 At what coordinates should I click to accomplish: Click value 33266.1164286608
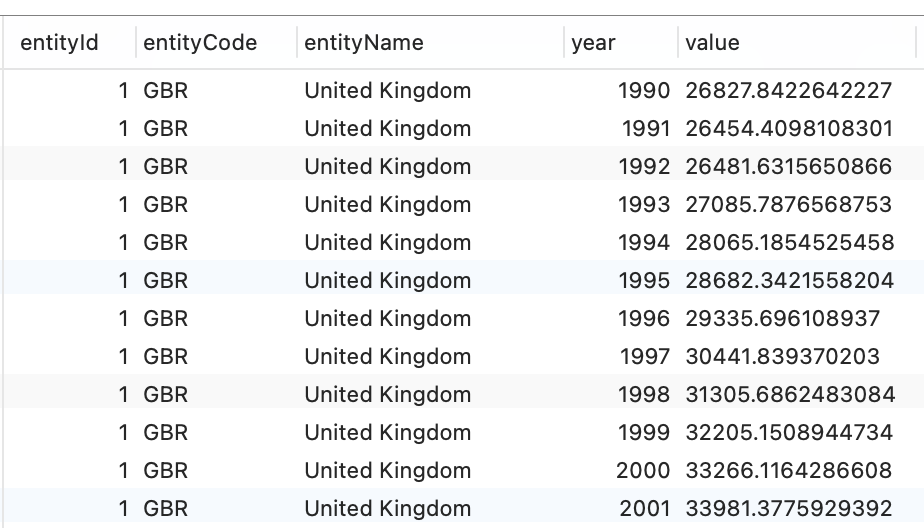pos(788,471)
